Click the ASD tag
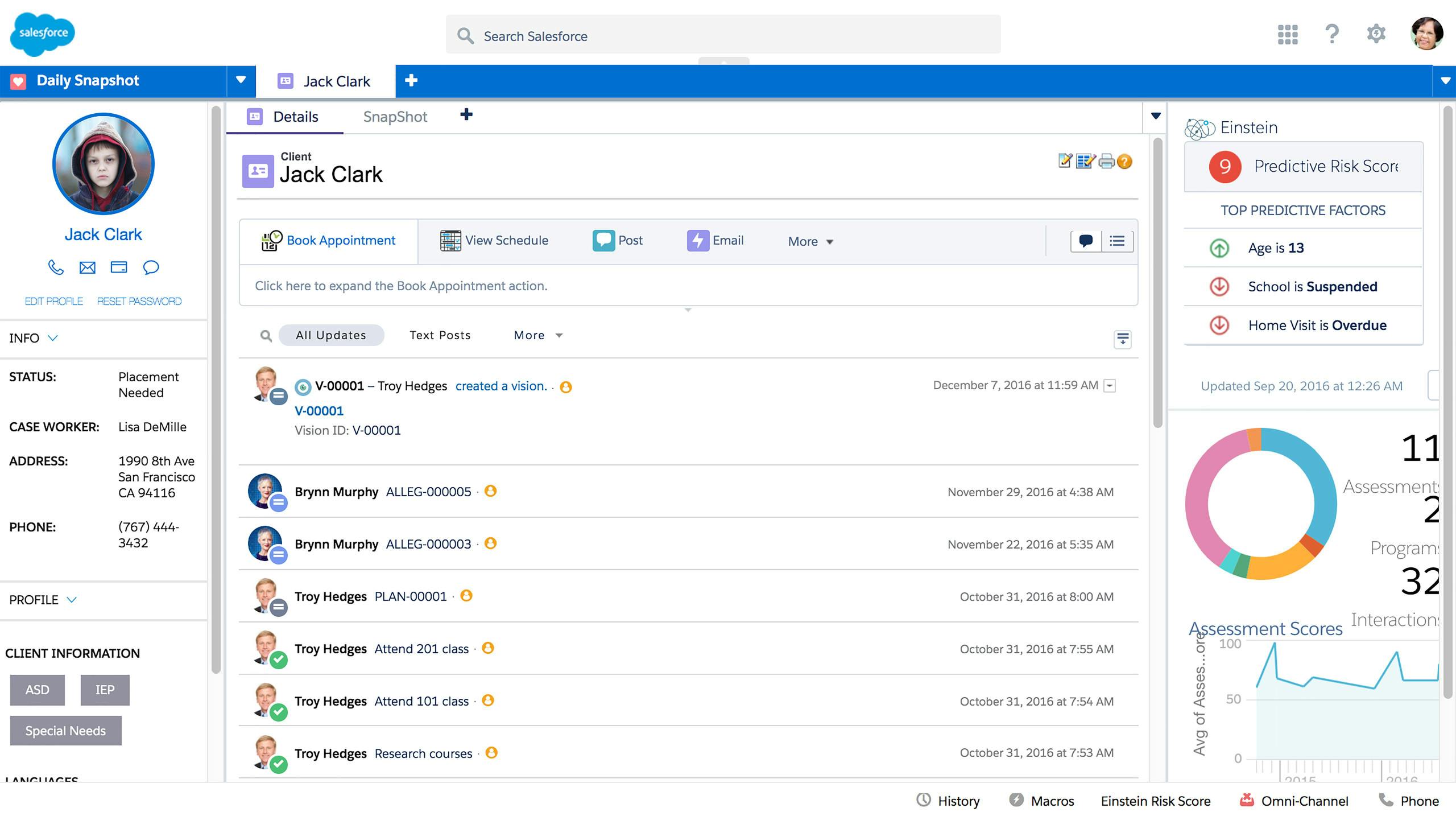The width and height of the screenshot is (1456, 816). click(38, 690)
